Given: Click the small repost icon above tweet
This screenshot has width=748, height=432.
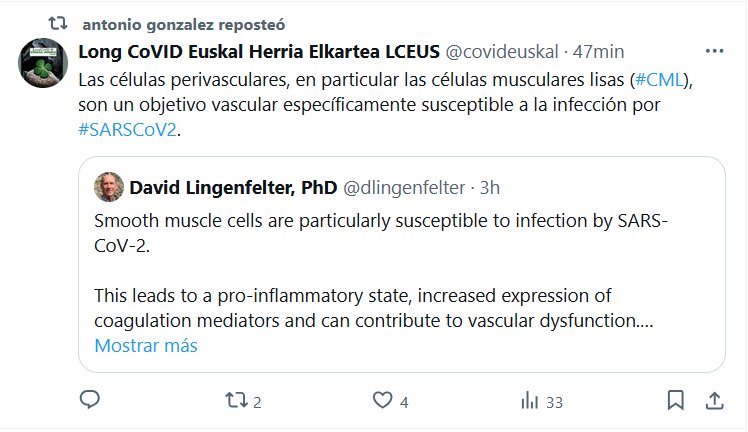Looking at the screenshot, I should click(x=58, y=19).
